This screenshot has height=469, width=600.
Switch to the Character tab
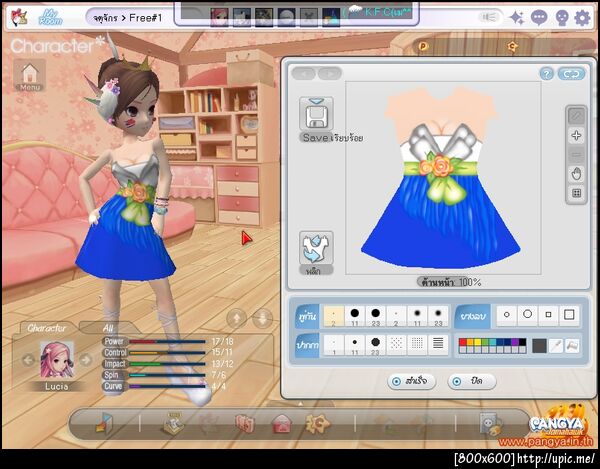[x=47, y=328]
